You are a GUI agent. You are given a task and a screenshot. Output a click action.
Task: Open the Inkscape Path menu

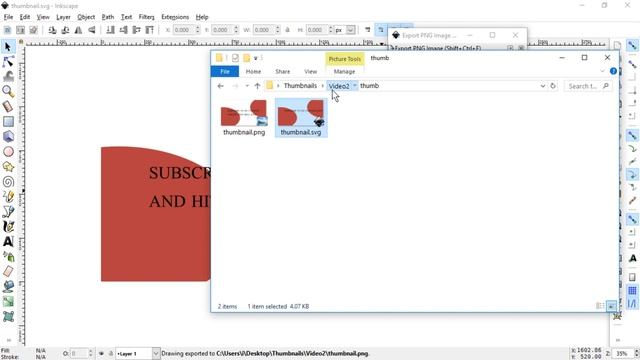[x=108, y=17]
